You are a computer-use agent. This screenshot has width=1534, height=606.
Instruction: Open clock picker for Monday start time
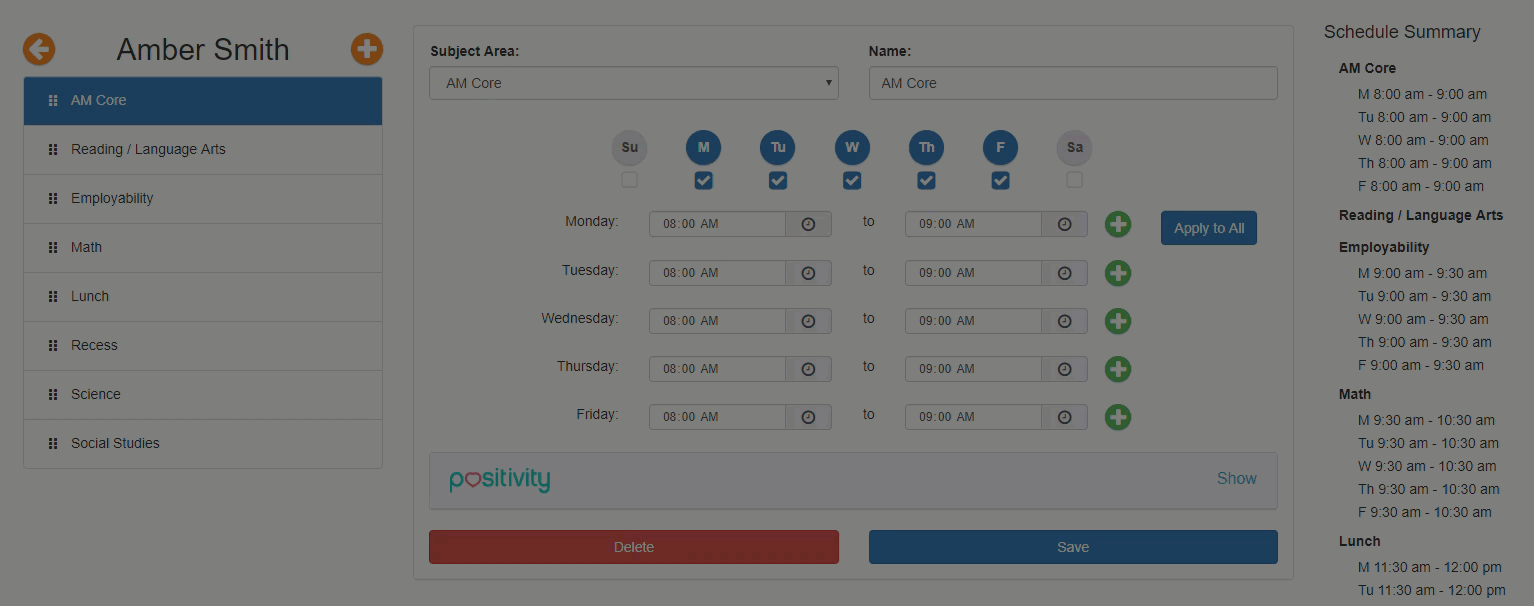[x=808, y=224]
